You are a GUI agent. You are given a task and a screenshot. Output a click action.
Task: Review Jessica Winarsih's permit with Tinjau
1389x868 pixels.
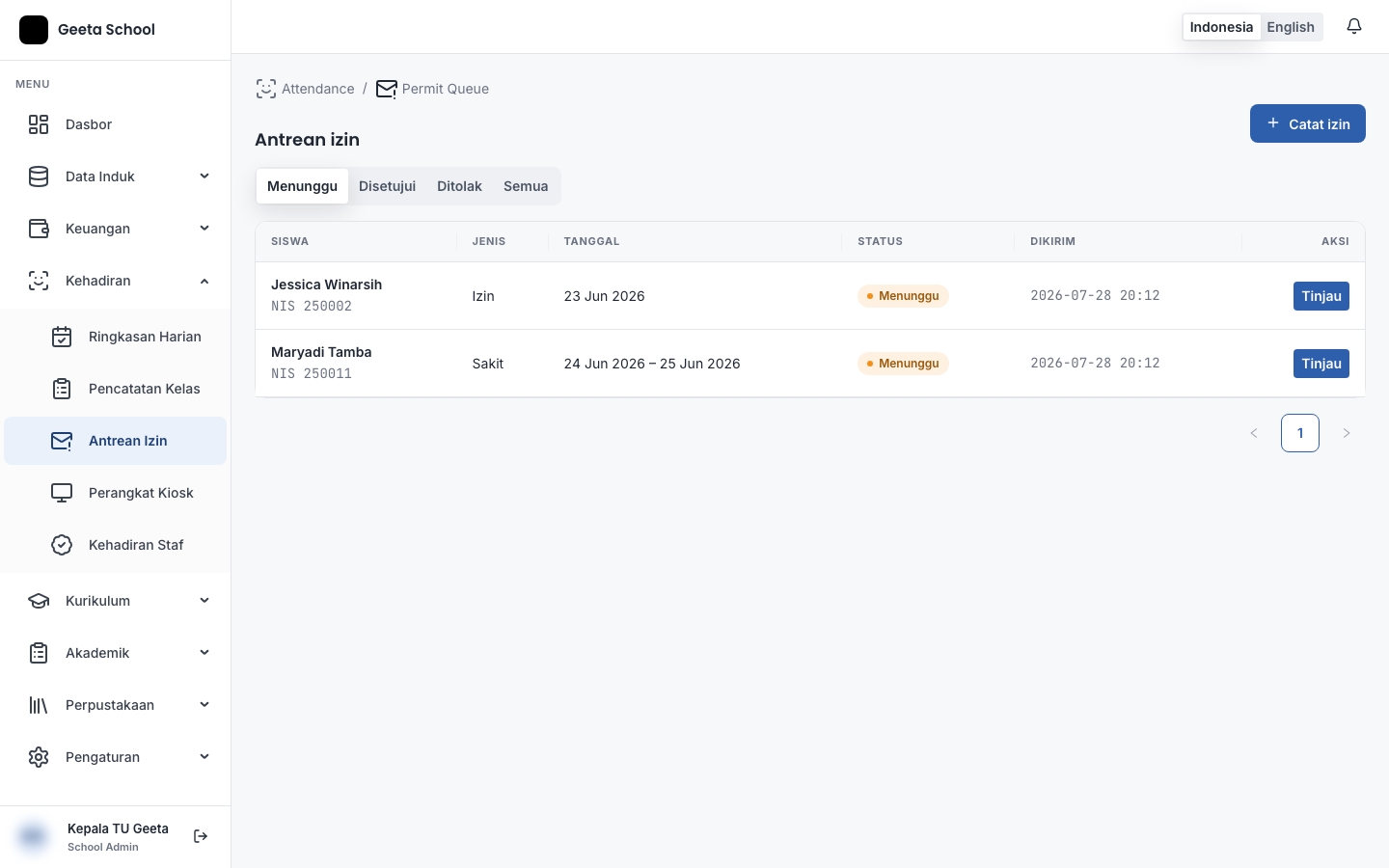click(x=1321, y=296)
